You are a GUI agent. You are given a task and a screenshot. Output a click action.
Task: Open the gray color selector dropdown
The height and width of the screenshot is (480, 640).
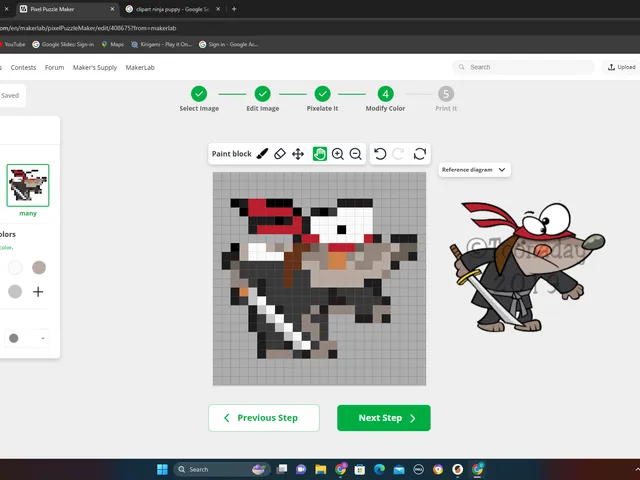pyautogui.click(x=27, y=338)
